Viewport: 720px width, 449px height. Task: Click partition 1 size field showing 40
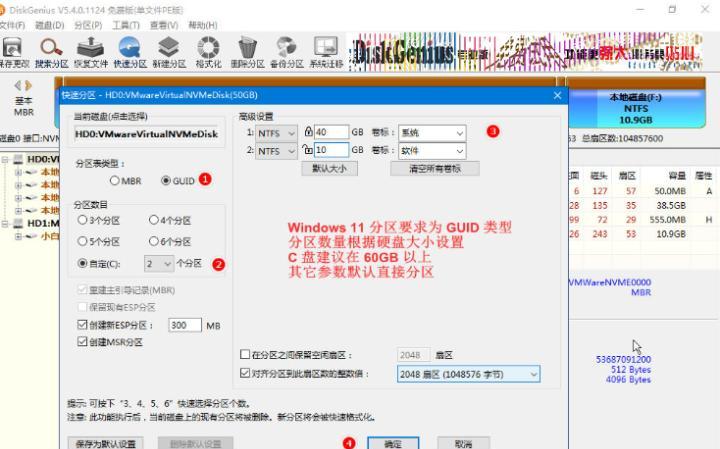(x=331, y=132)
